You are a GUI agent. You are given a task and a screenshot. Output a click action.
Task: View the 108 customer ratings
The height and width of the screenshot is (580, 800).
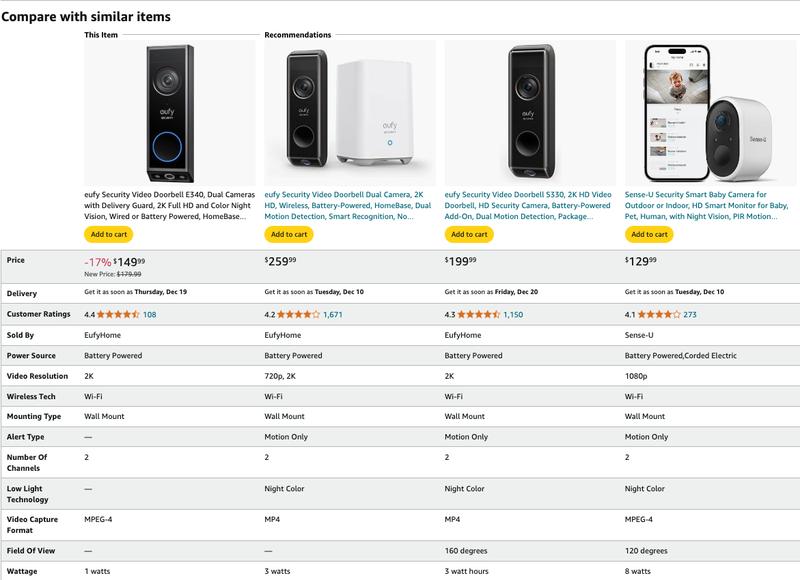pyautogui.click(x=150, y=314)
